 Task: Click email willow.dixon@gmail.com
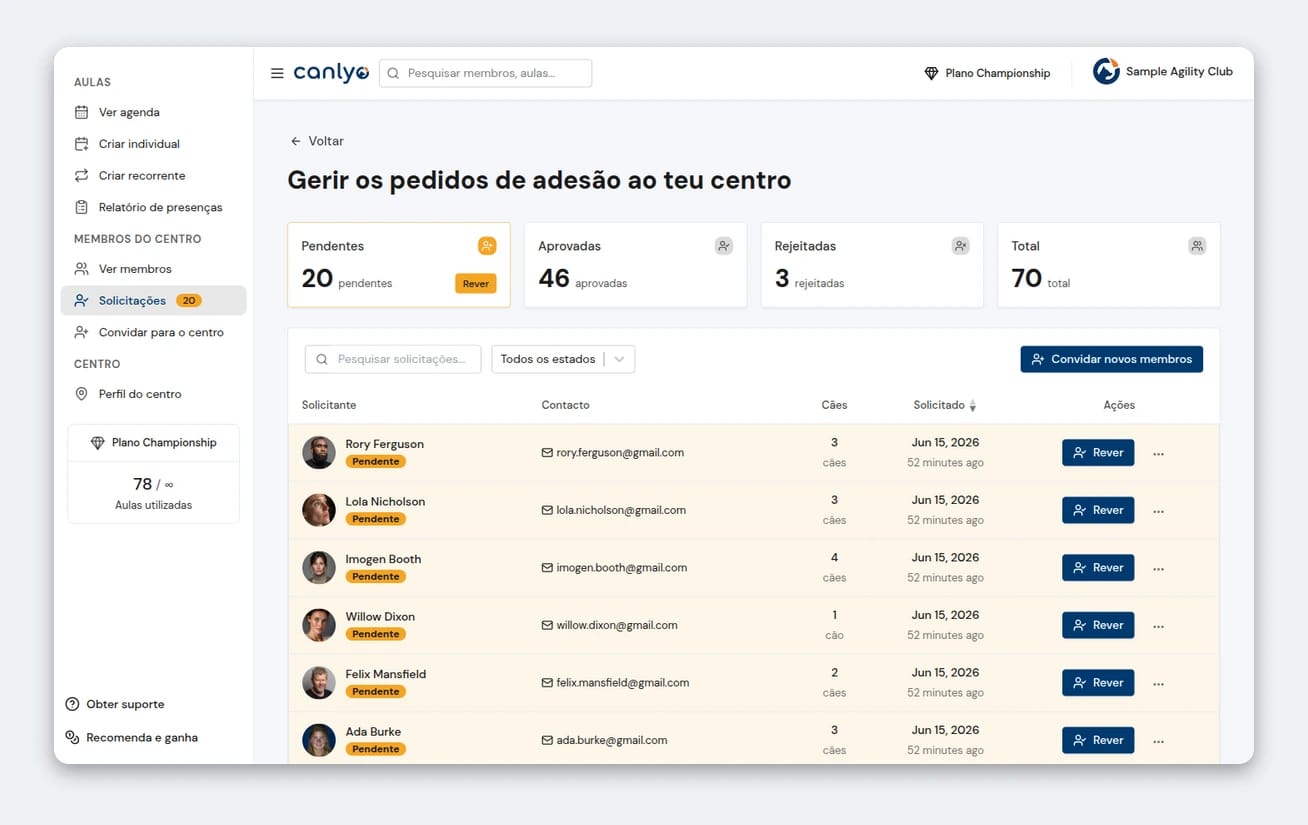[x=617, y=625]
